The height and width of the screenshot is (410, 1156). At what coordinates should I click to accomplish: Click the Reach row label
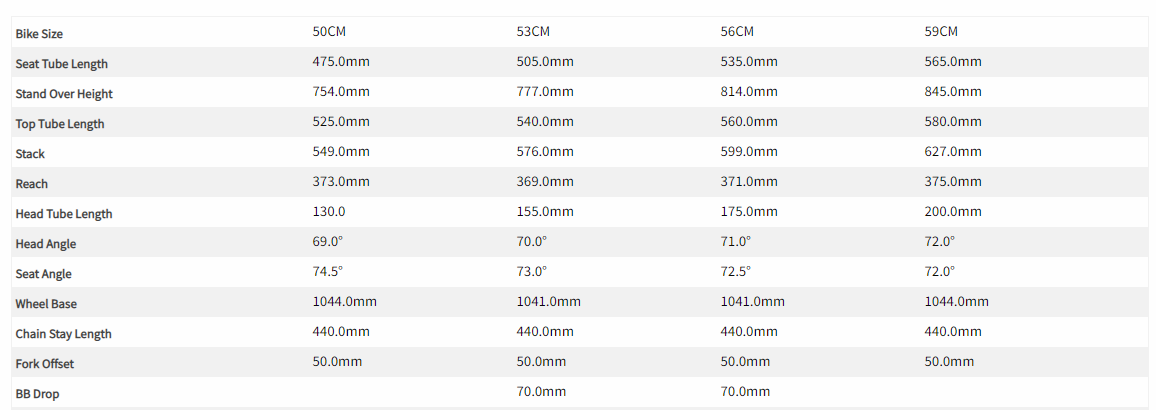point(32,184)
